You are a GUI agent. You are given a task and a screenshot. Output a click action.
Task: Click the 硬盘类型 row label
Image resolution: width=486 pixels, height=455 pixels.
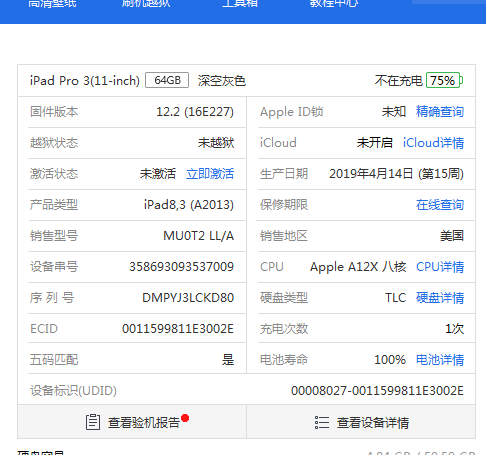[284, 298]
